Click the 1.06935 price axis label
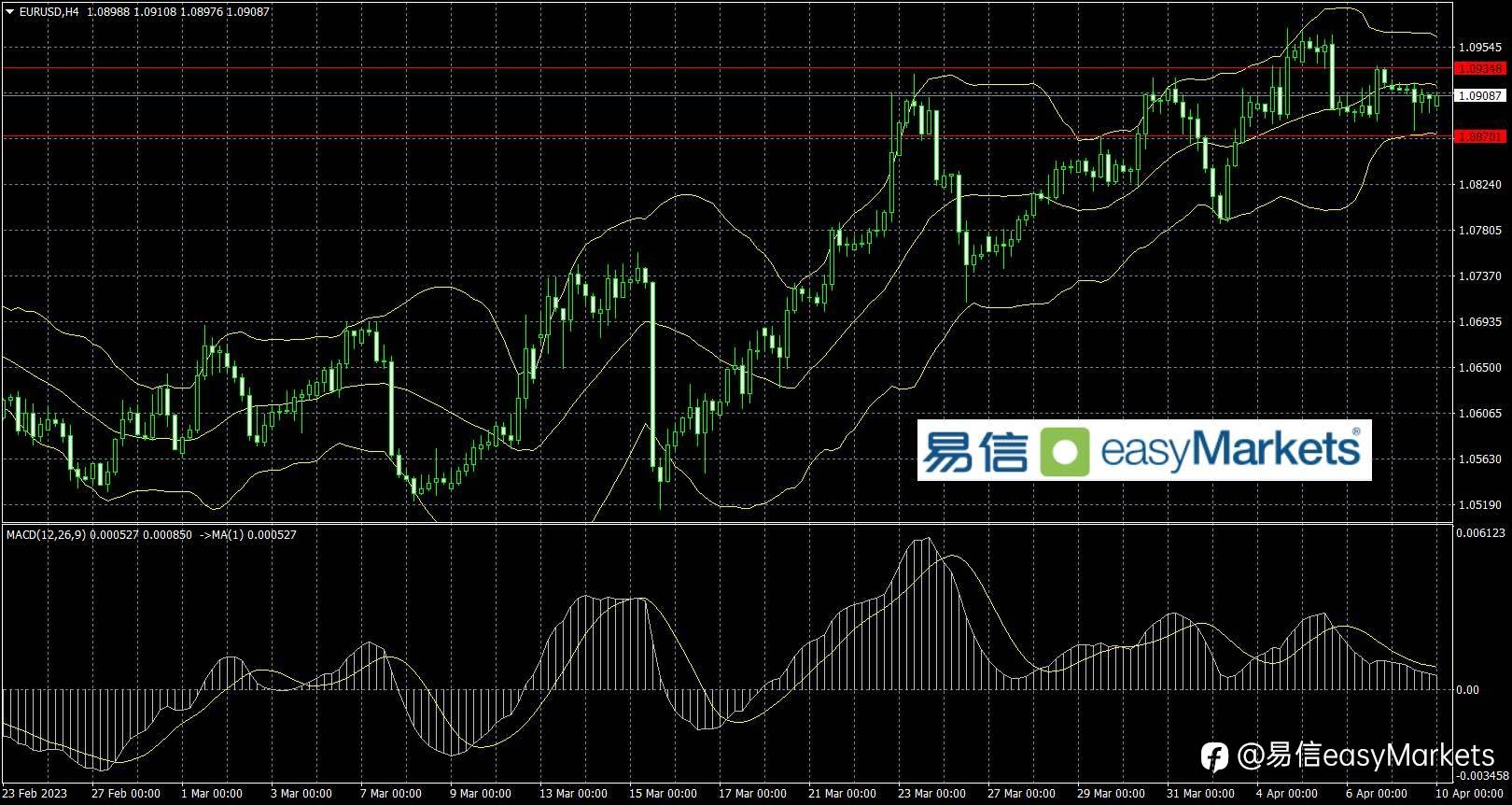The width and height of the screenshot is (1512, 805). coord(1479,322)
